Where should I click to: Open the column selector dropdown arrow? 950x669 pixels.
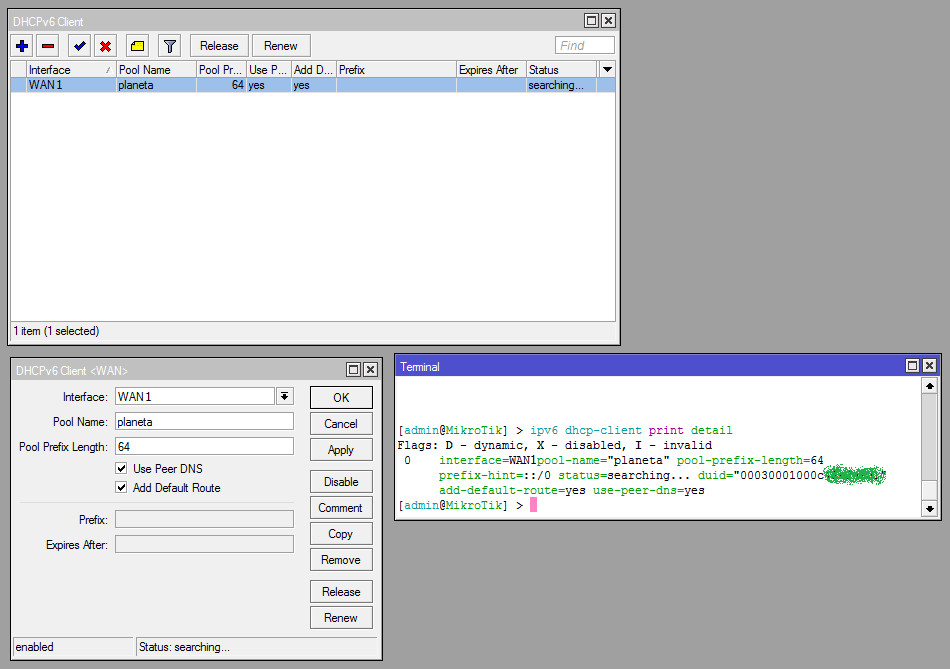point(607,70)
